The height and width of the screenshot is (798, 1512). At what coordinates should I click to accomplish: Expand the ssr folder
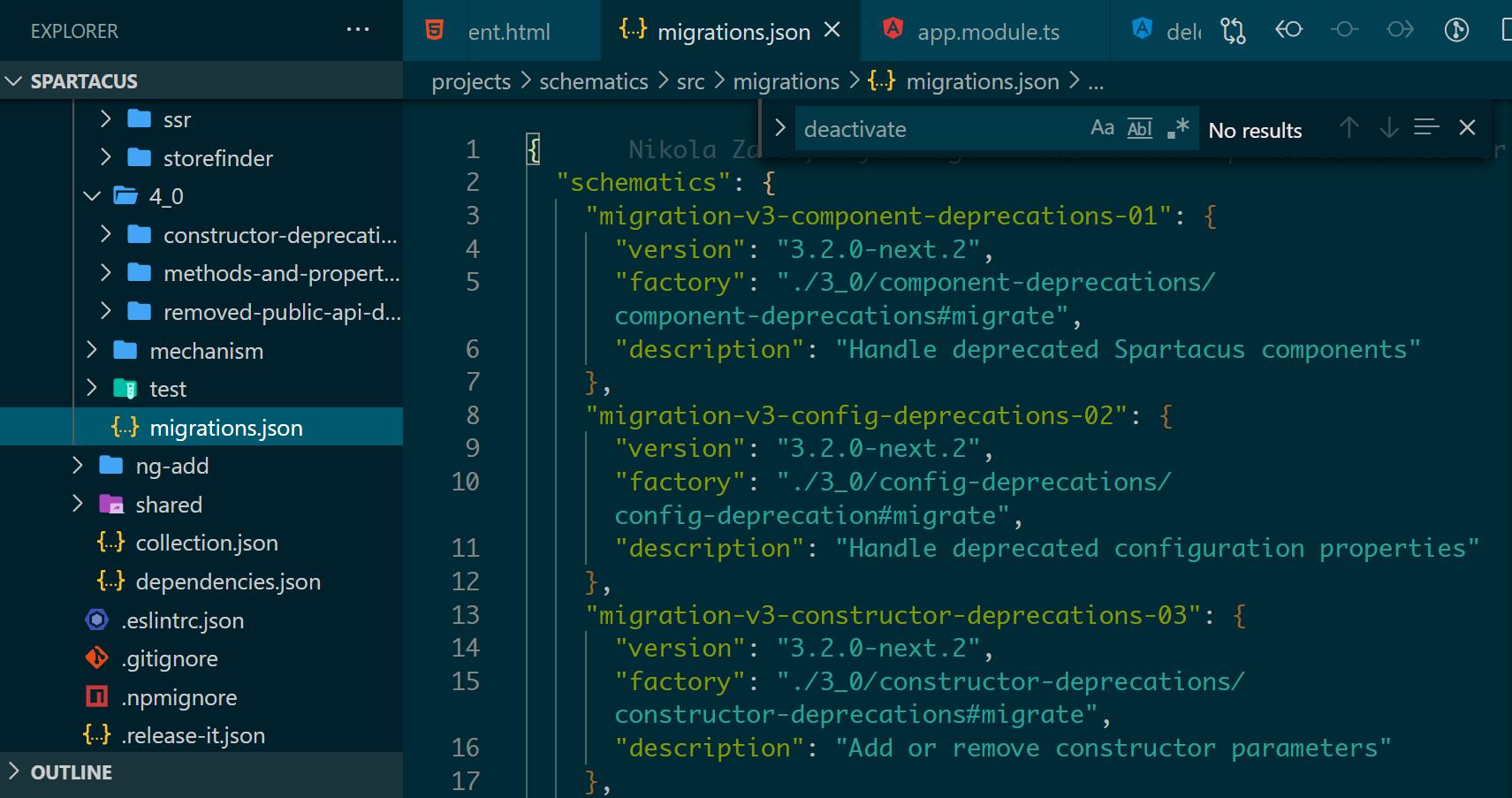click(106, 119)
